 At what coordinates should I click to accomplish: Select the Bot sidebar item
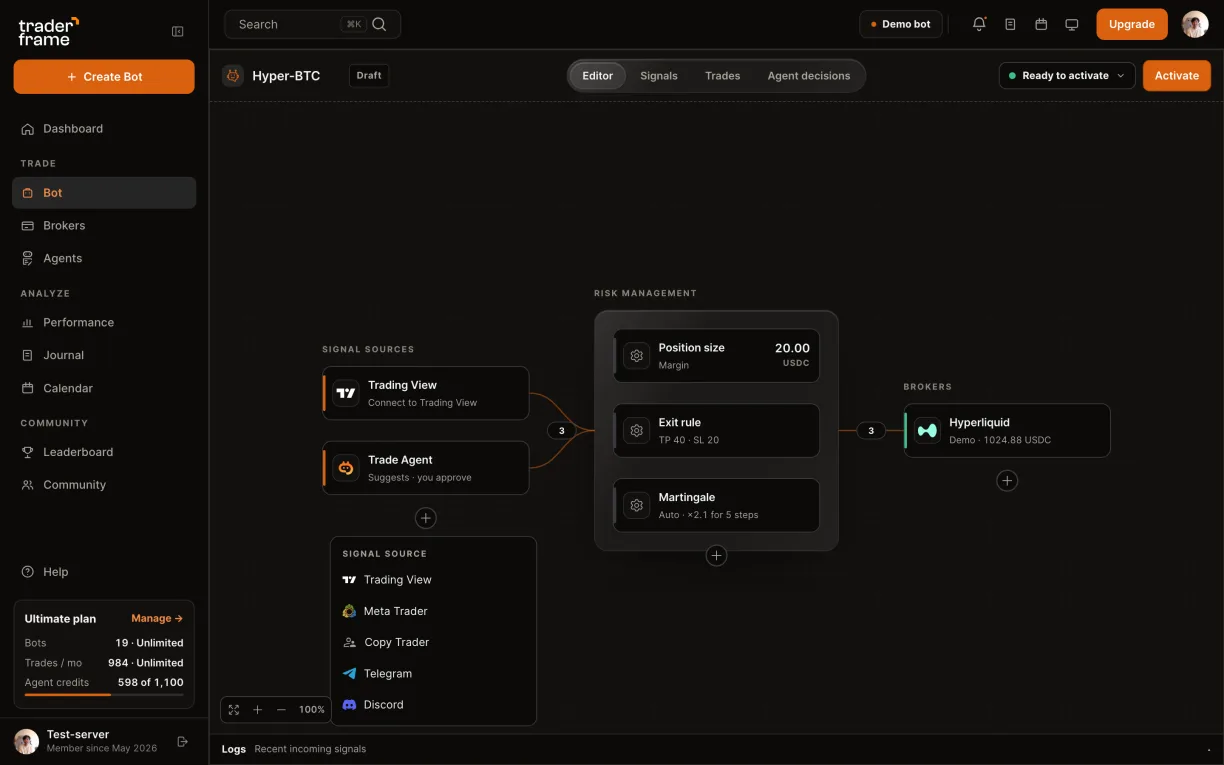point(104,193)
